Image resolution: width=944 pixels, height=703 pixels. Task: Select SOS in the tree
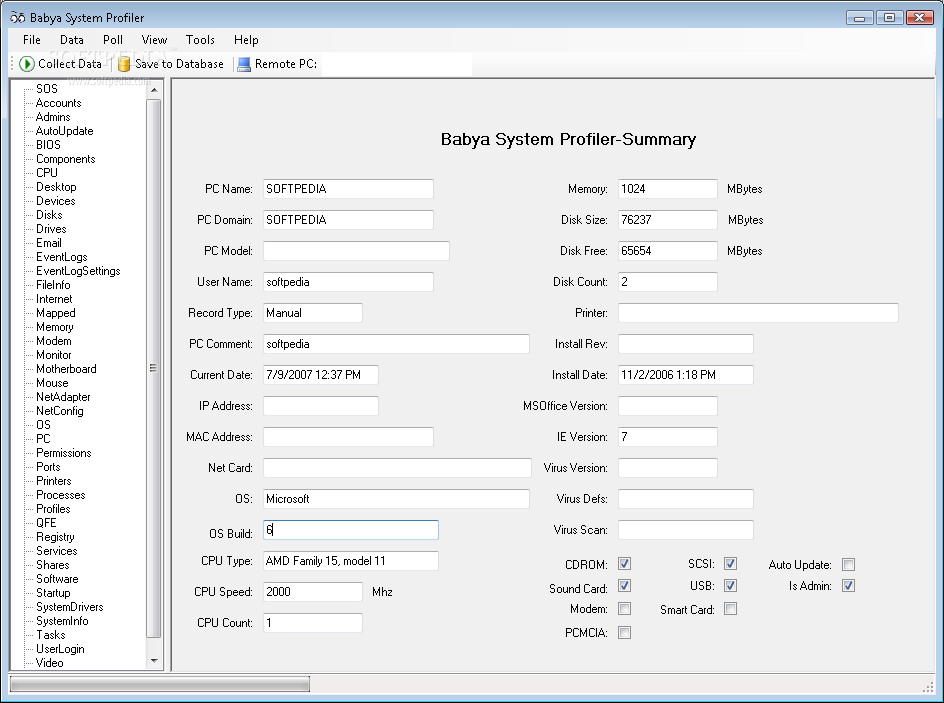click(x=47, y=88)
